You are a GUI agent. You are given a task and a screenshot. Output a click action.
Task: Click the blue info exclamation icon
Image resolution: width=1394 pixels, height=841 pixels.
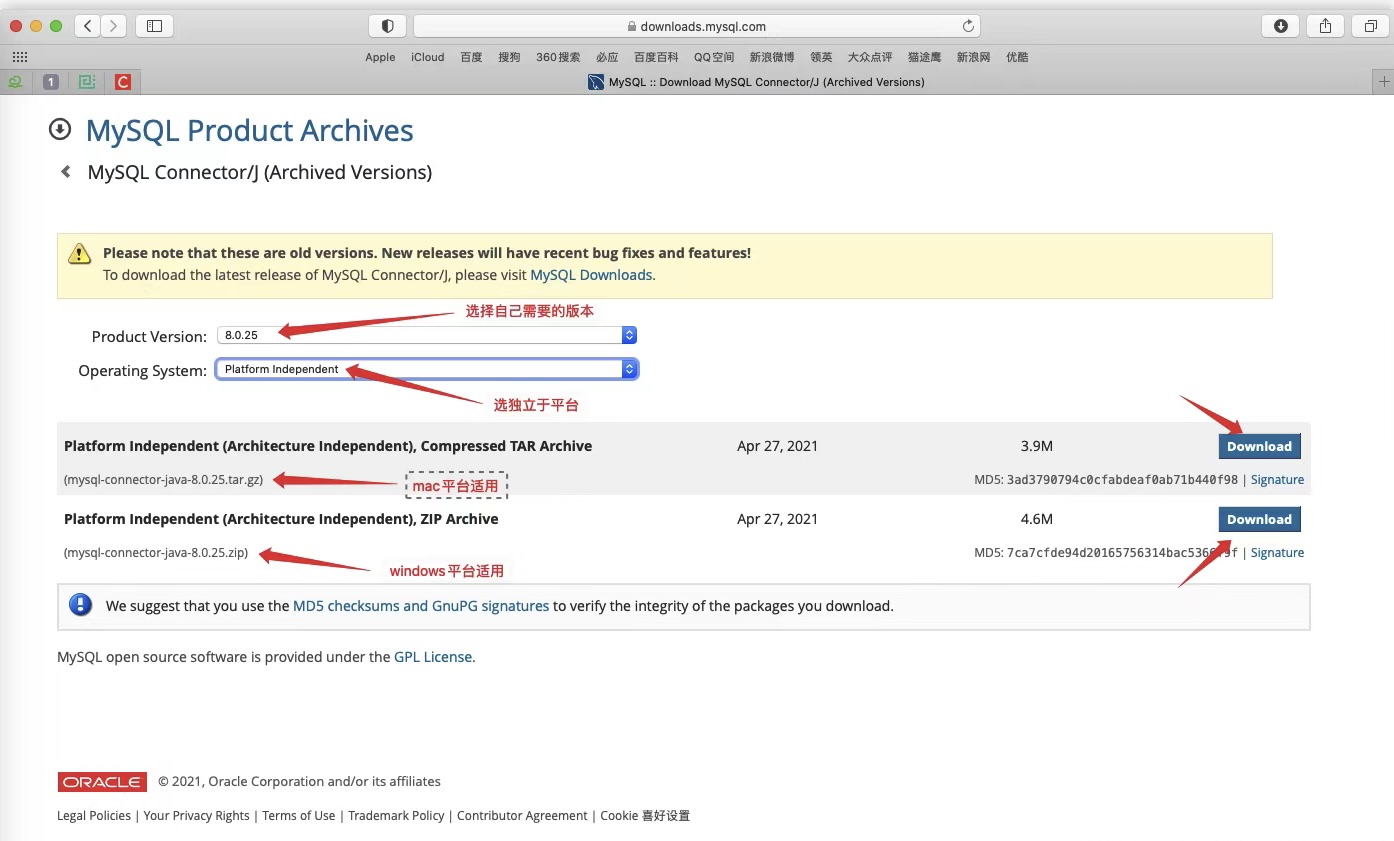(x=80, y=605)
